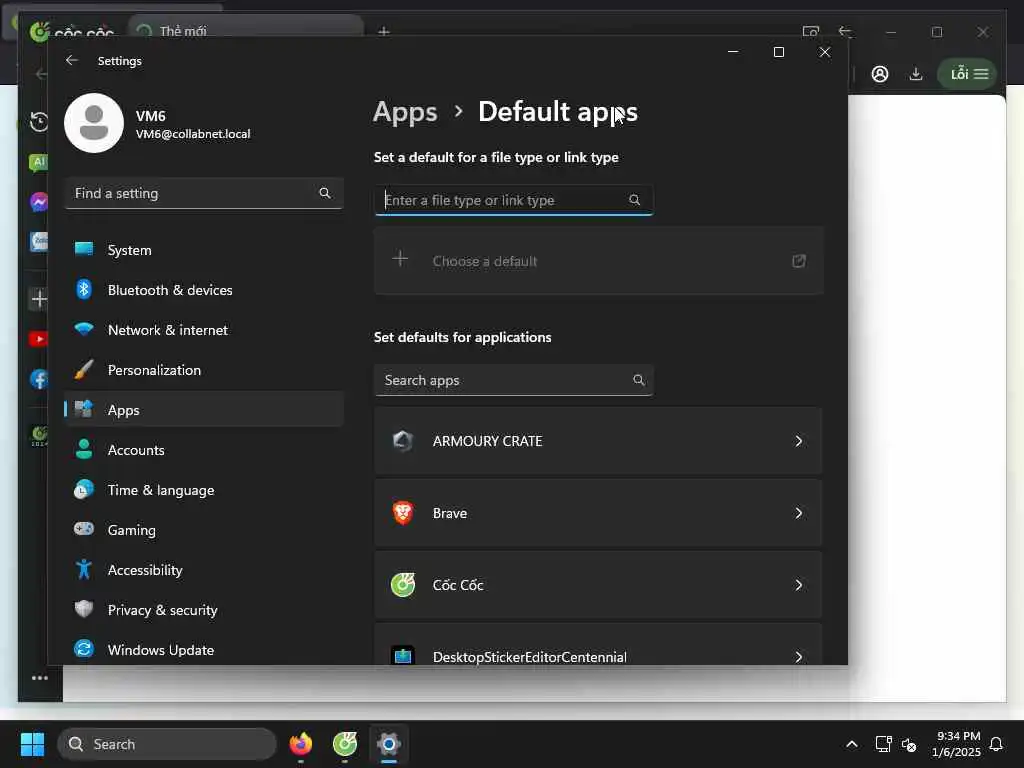Open Facebook icon in Cốc Cốc sidebar
This screenshot has width=1024, height=768.
(x=39, y=379)
